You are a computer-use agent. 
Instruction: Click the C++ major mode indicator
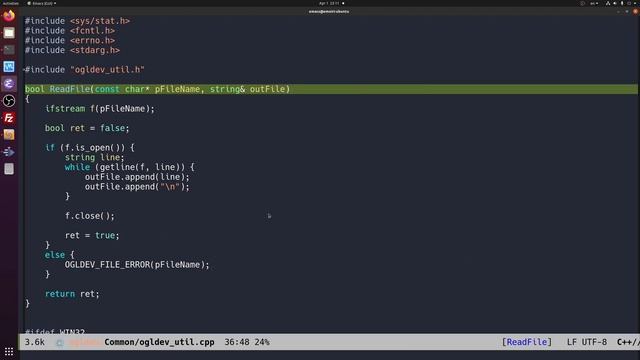(628, 342)
